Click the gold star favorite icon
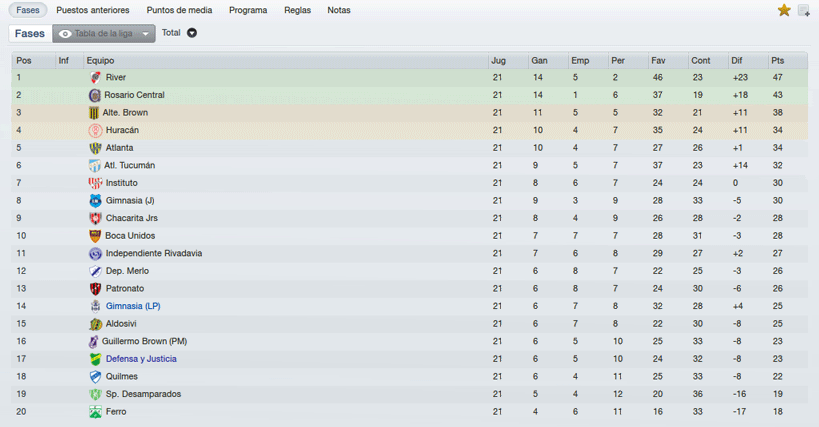Image resolution: width=819 pixels, height=427 pixels. coord(783,10)
